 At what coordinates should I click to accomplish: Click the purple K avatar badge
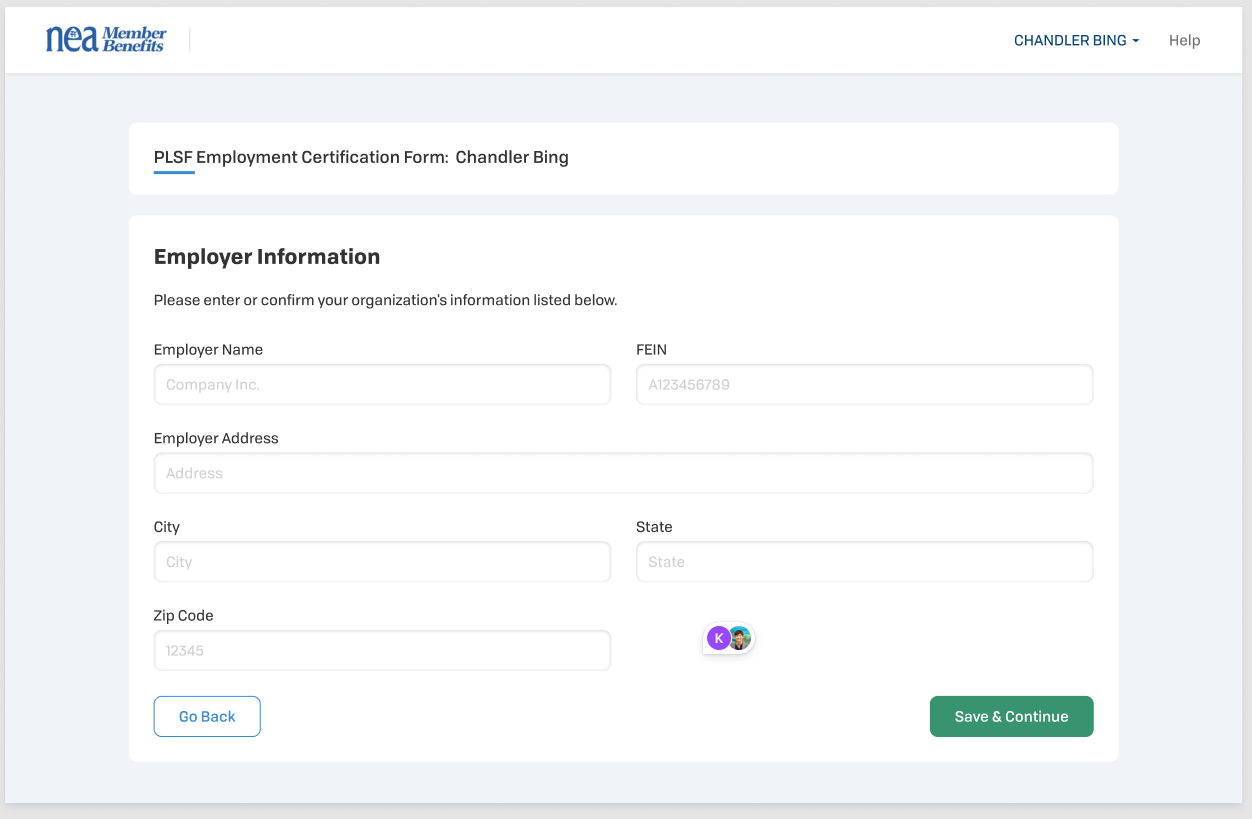point(717,638)
